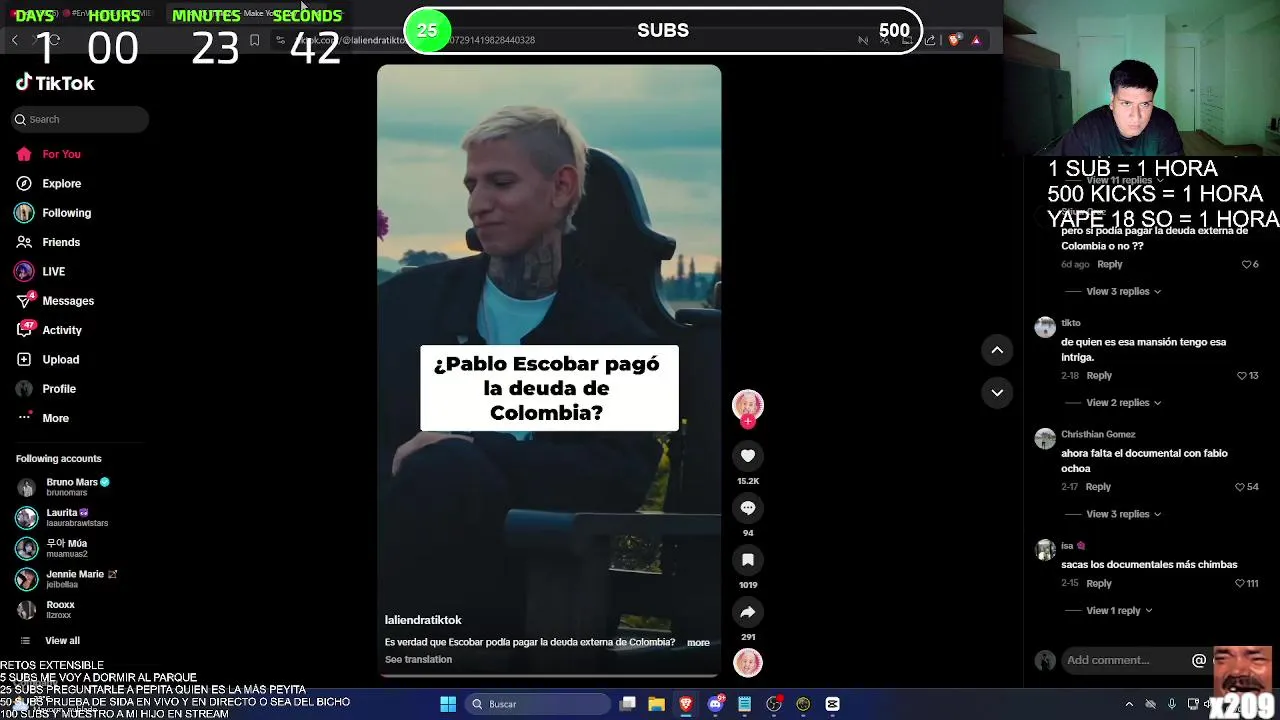
Task: Click the video progress bar at the bottom
Action: tap(549, 675)
